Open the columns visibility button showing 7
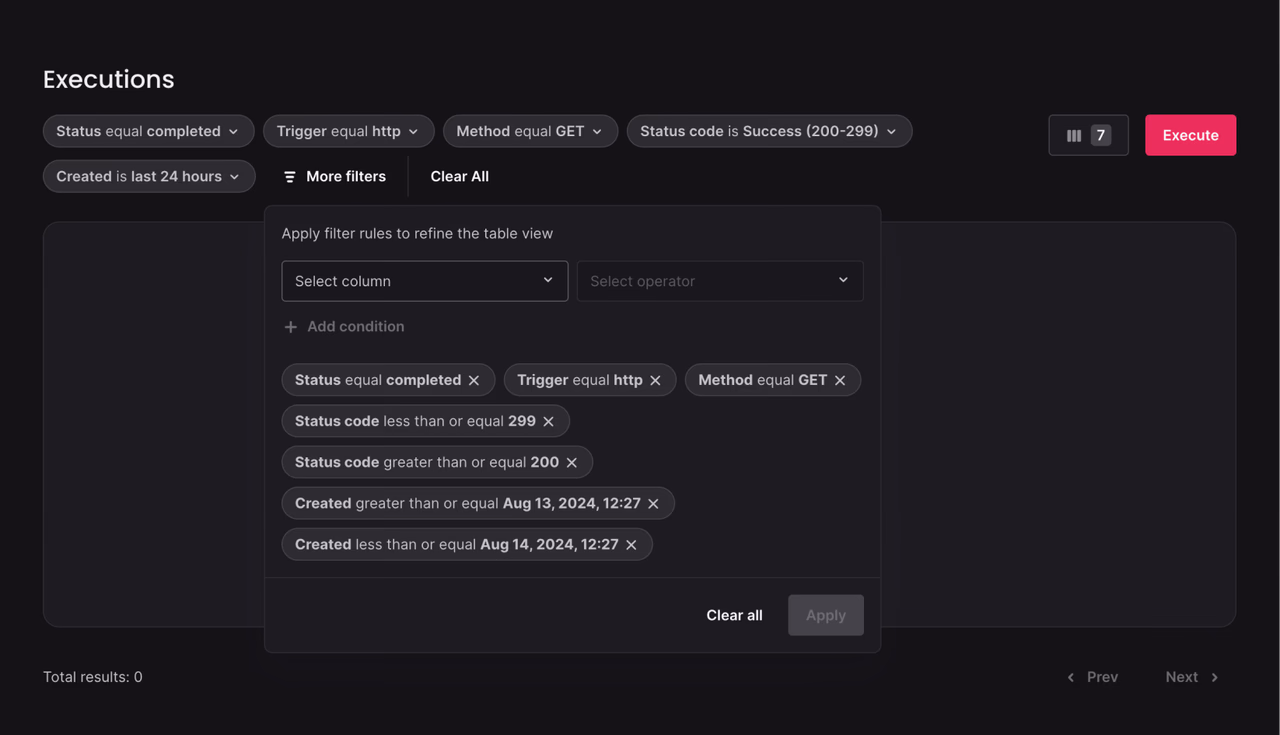This screenshot has width=1280, height=735. [1088, 135]
